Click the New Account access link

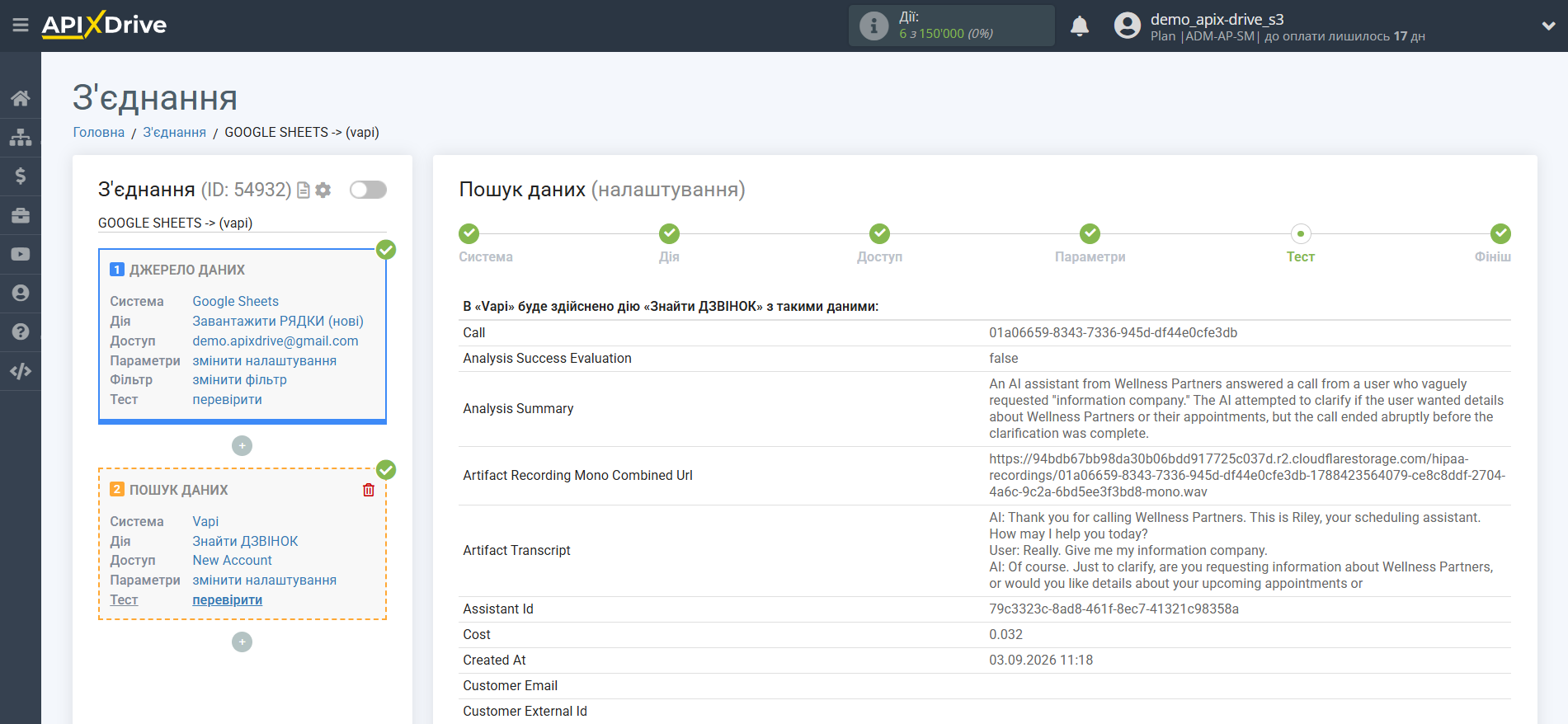[x=232, y=560]
